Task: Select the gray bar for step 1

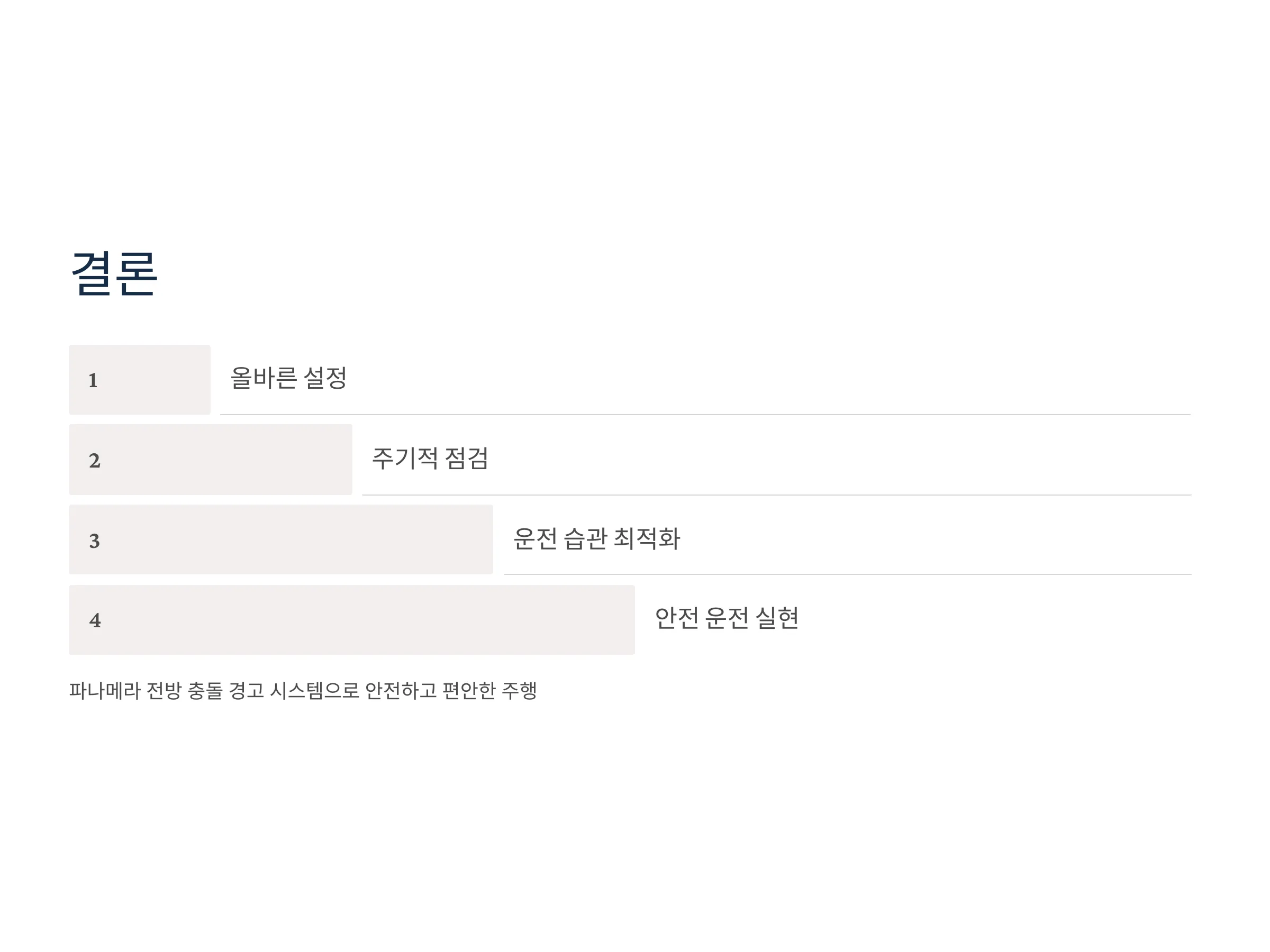Action: (x=140, y=380)
